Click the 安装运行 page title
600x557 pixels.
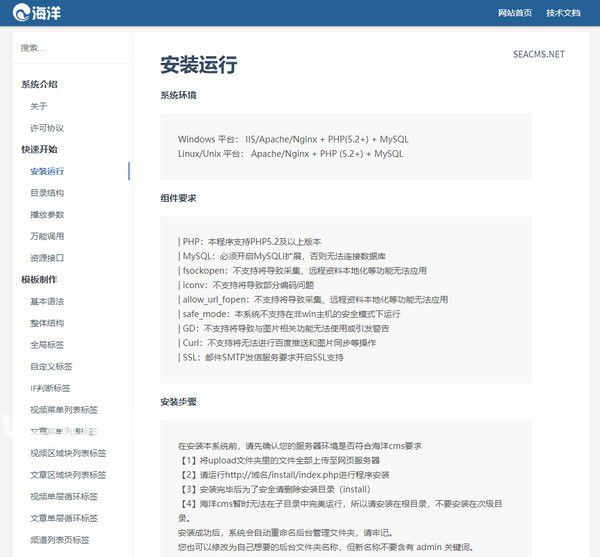(199, 64)
